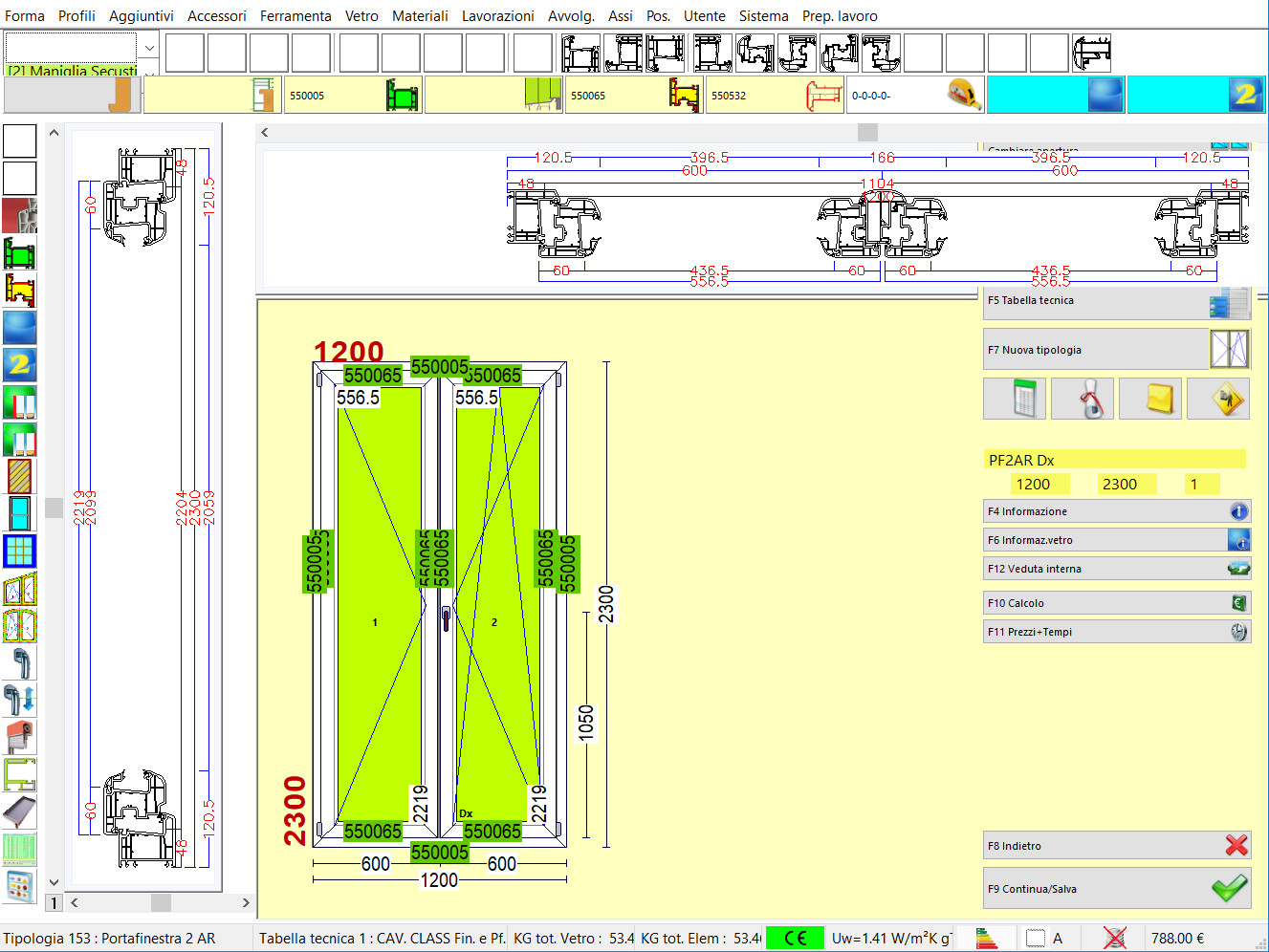Open the energy label icon in status bar

click(x=986, y=939)
